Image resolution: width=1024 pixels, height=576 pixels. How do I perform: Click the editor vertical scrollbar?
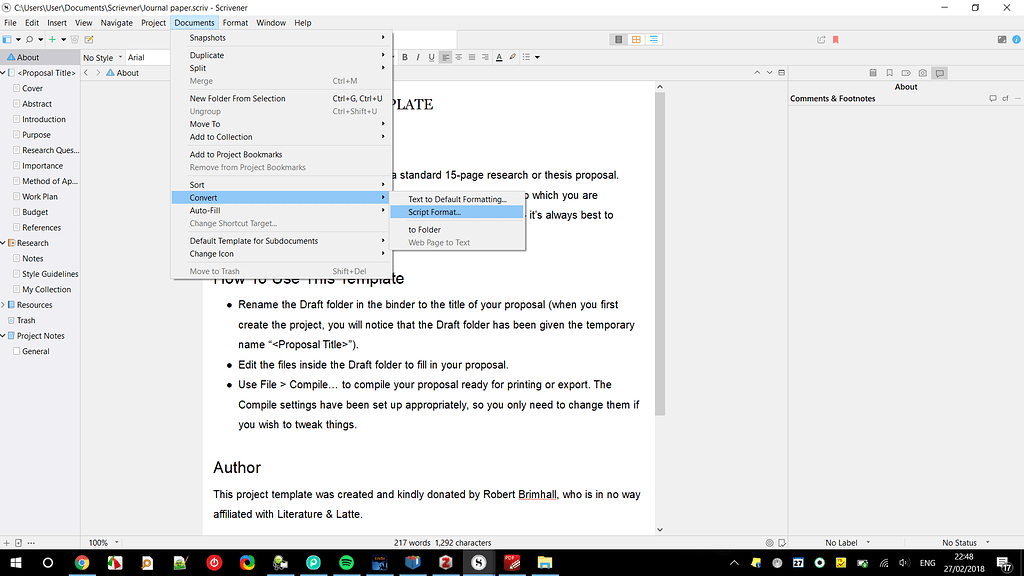pyautogui.click(x=660, y=253)
